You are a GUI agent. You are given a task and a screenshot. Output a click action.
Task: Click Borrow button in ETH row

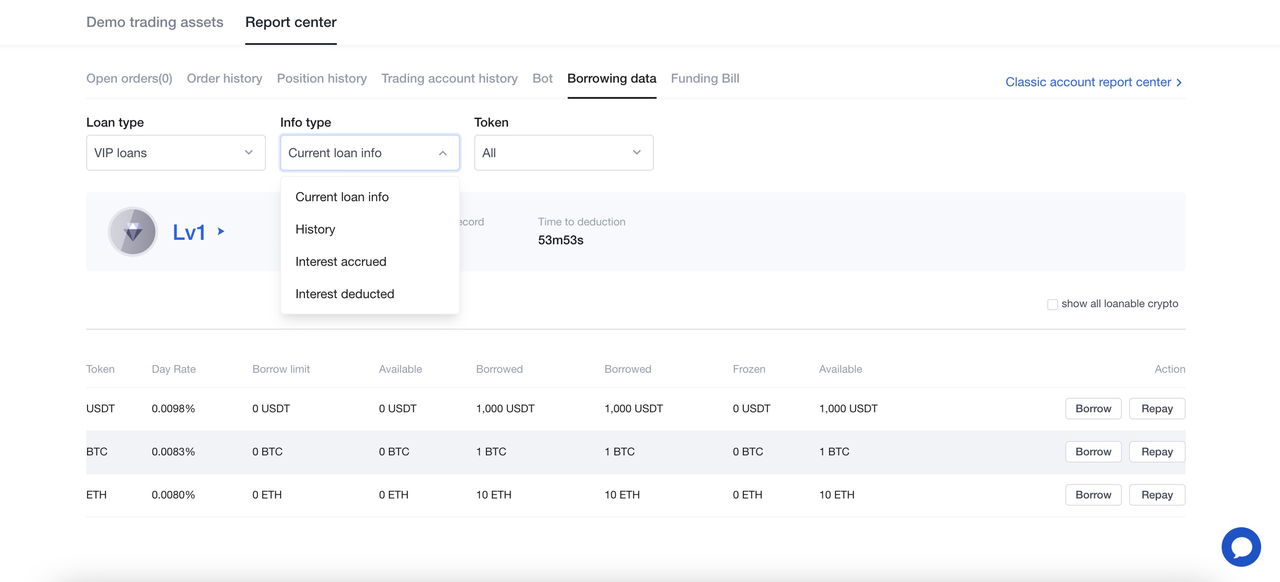[1093, 495]
